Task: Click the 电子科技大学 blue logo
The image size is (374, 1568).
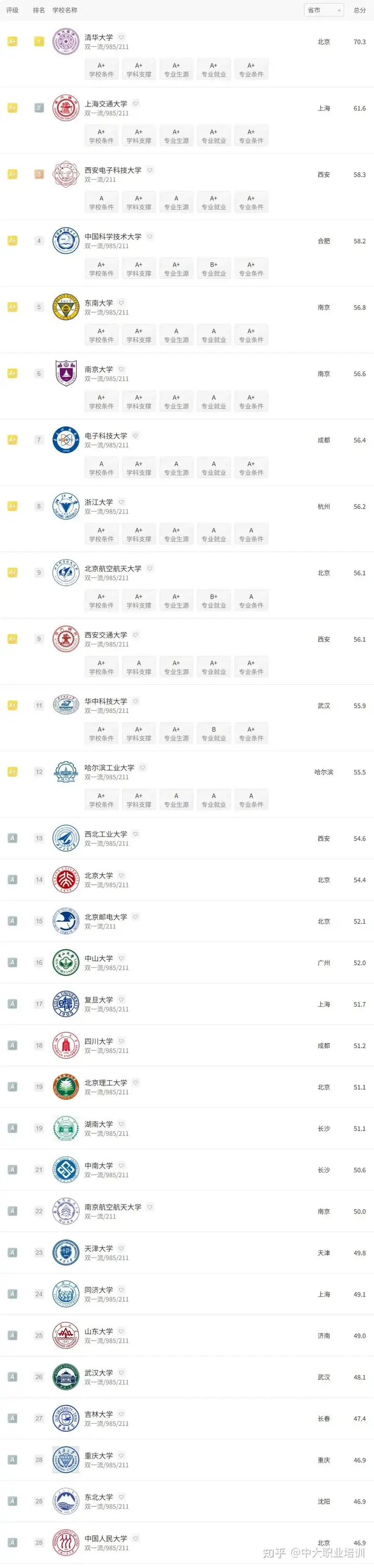Action: pyautogui.click(x=66, y=440)
